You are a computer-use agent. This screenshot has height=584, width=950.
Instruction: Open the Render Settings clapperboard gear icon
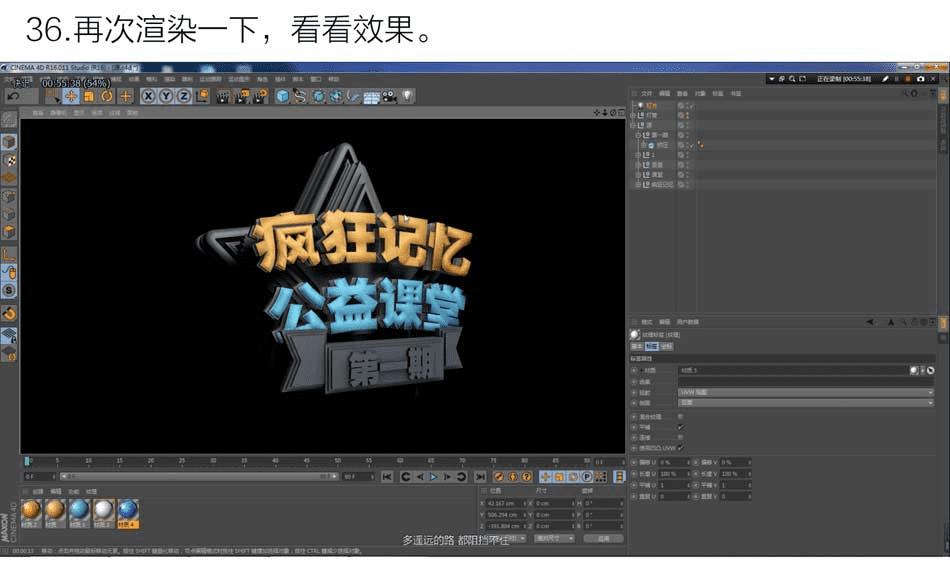click(261, 96)
